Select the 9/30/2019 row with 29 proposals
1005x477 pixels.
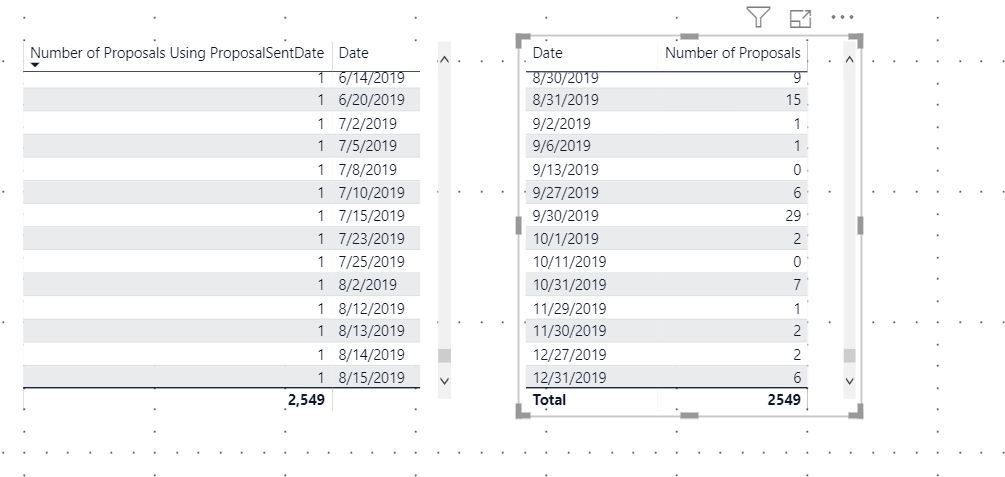click(667, 215)
